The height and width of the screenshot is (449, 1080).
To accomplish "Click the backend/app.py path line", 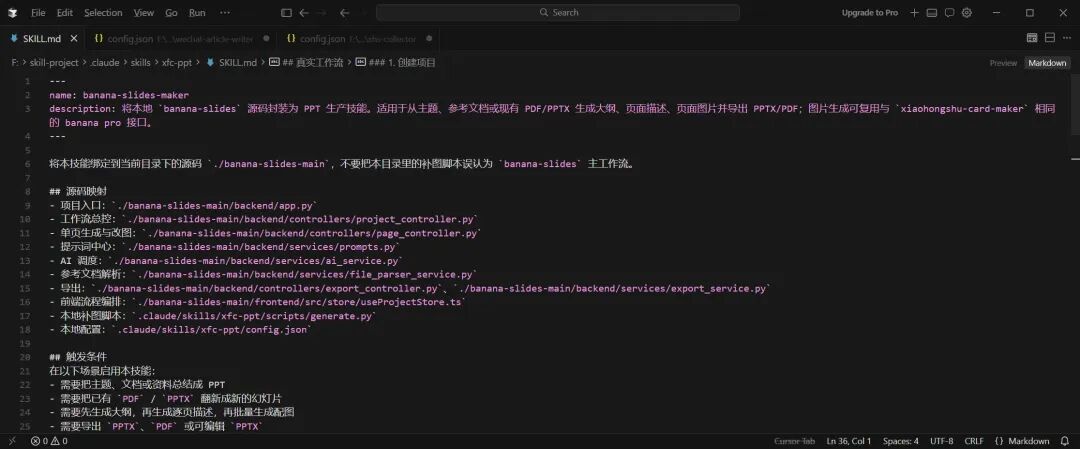I will point(183,205).
